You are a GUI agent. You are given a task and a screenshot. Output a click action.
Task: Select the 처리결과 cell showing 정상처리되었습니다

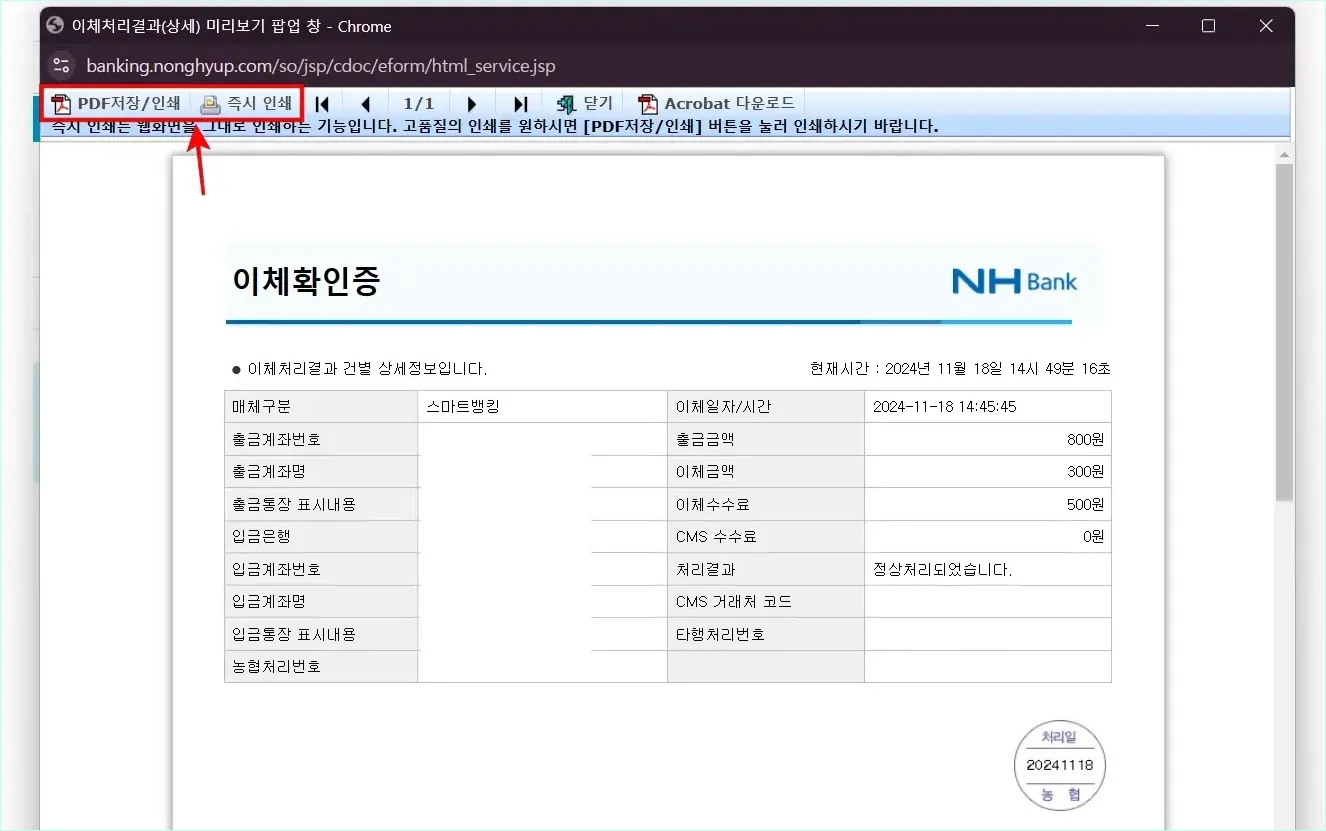[987, 568]
